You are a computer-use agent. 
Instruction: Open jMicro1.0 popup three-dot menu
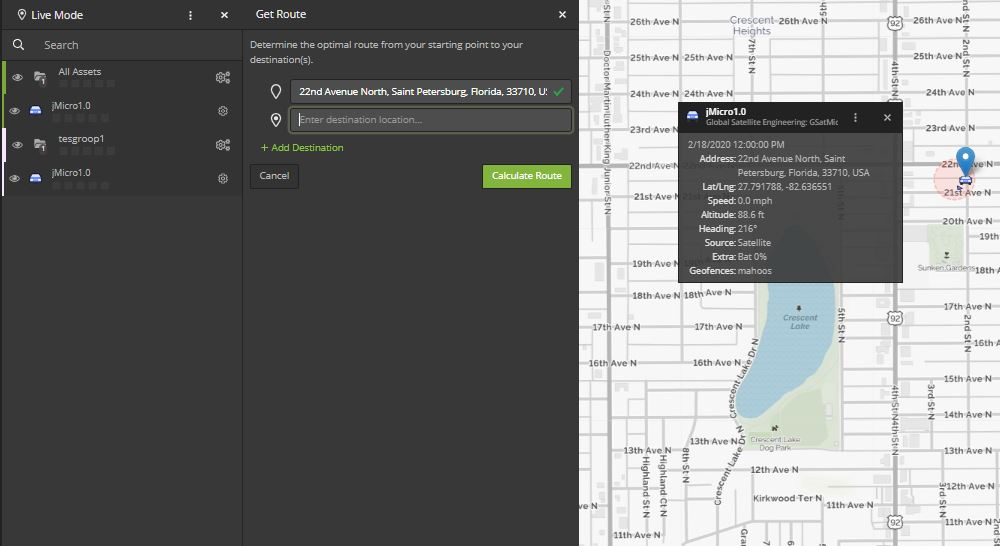point(855,117)
